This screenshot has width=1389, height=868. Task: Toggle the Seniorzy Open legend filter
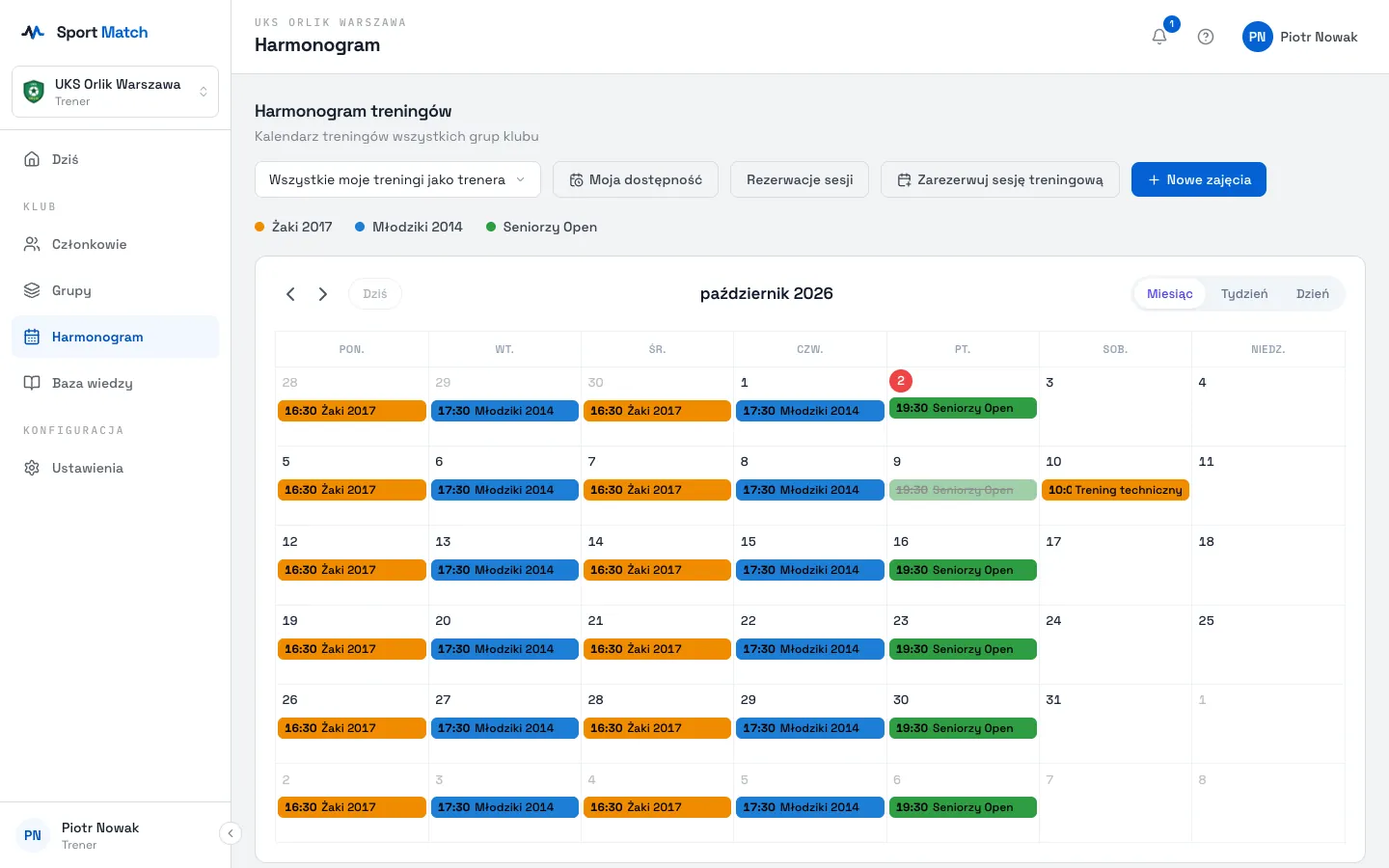point(542,227)
